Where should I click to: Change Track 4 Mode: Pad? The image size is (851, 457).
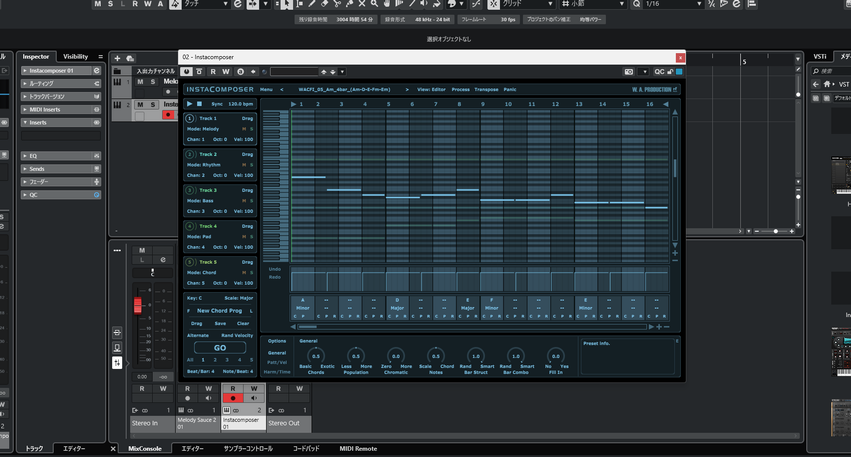click(x=199, y=237)
